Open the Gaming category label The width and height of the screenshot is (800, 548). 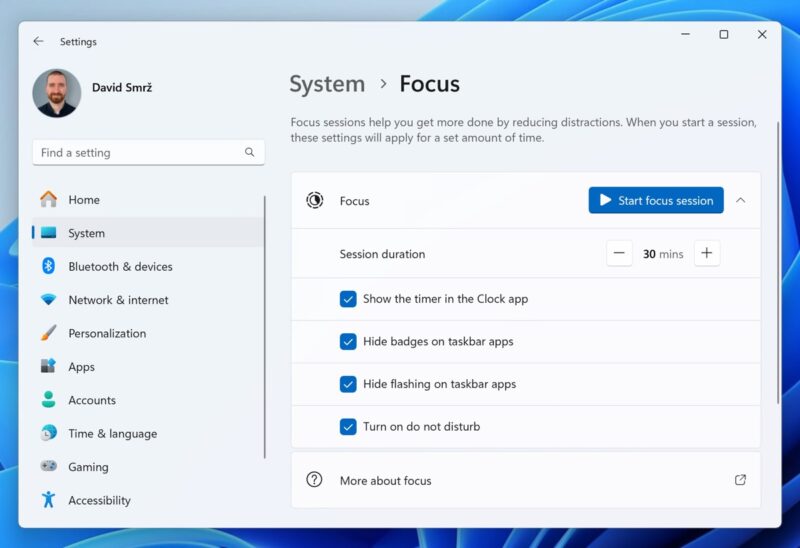[88, 467]
